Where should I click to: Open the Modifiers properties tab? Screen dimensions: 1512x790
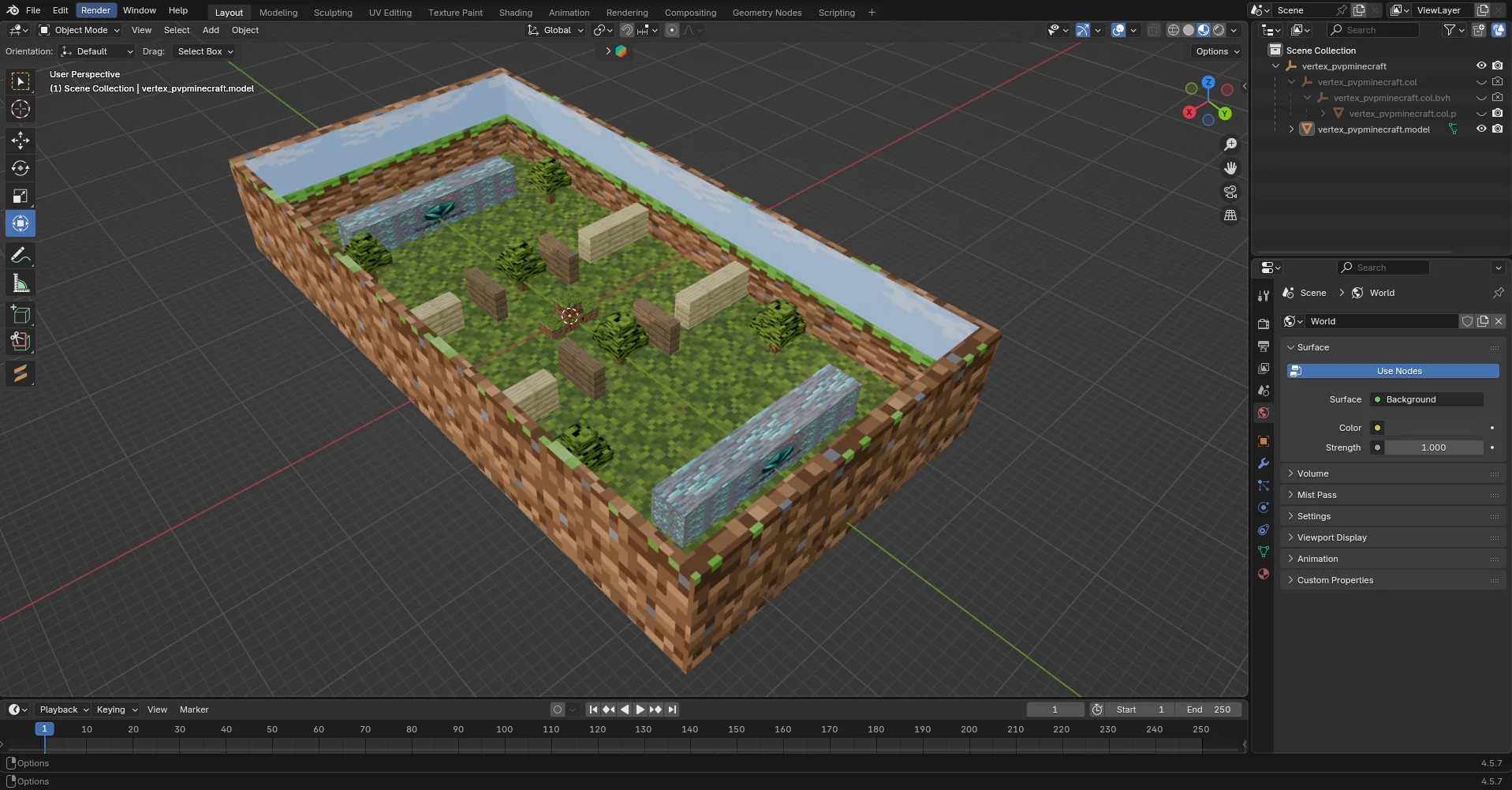[x=1264, y=463]
